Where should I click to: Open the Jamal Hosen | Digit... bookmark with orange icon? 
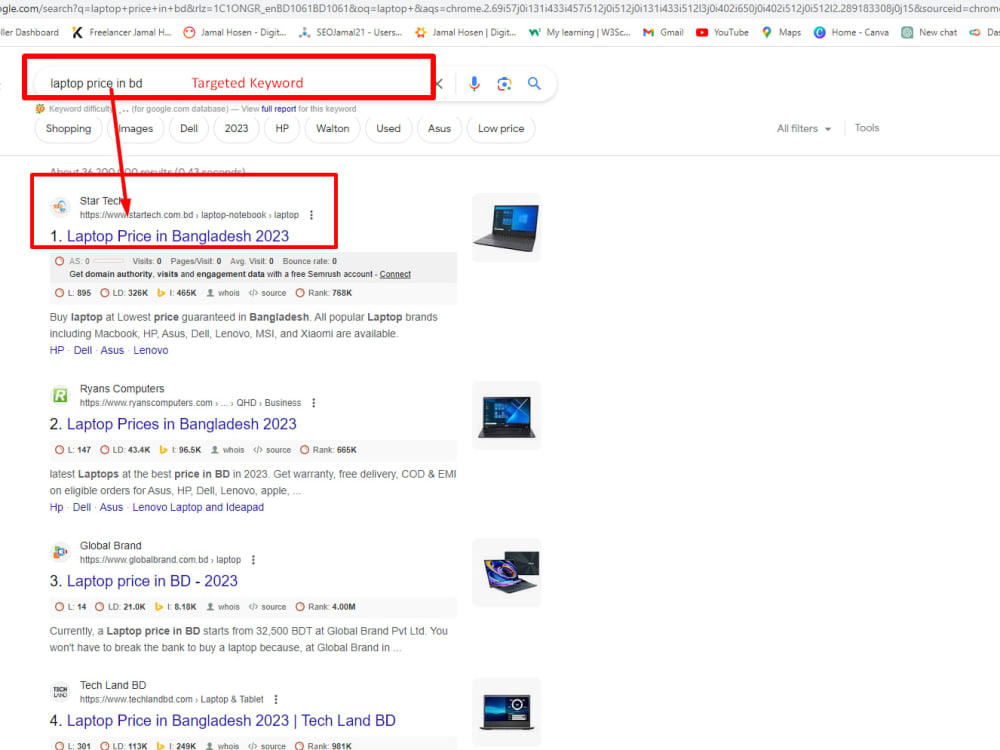(465, 33)
